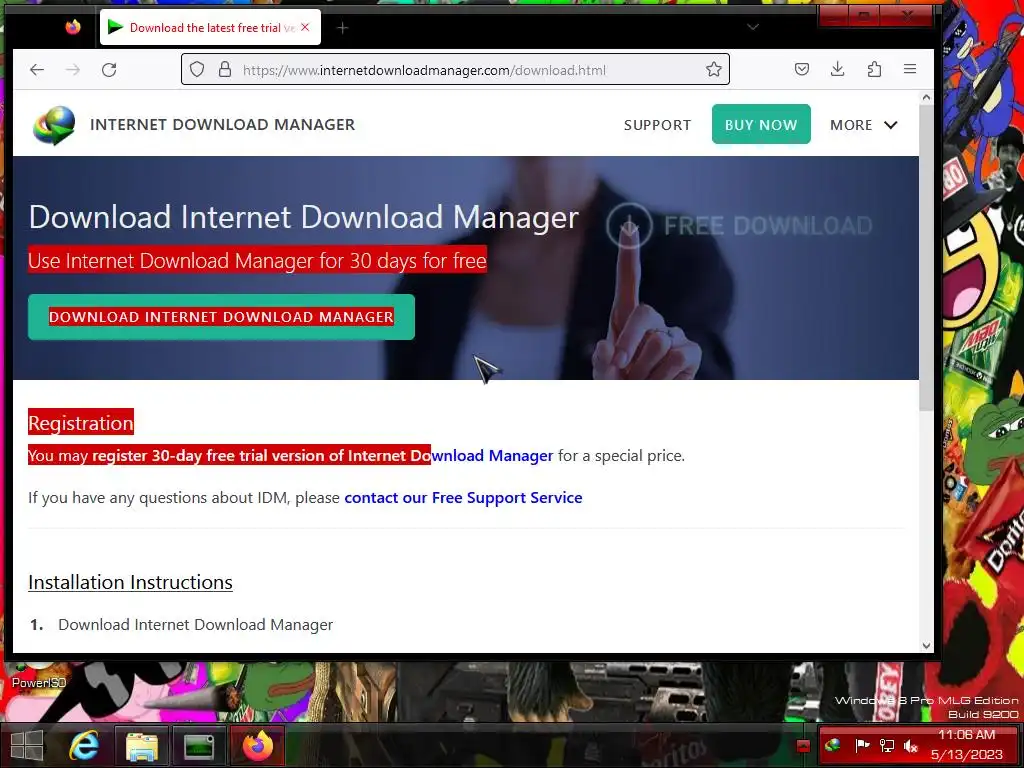Click the muted speaker volume tray icon
Screen dimensions: 1024x768
[x=911, y=745]
